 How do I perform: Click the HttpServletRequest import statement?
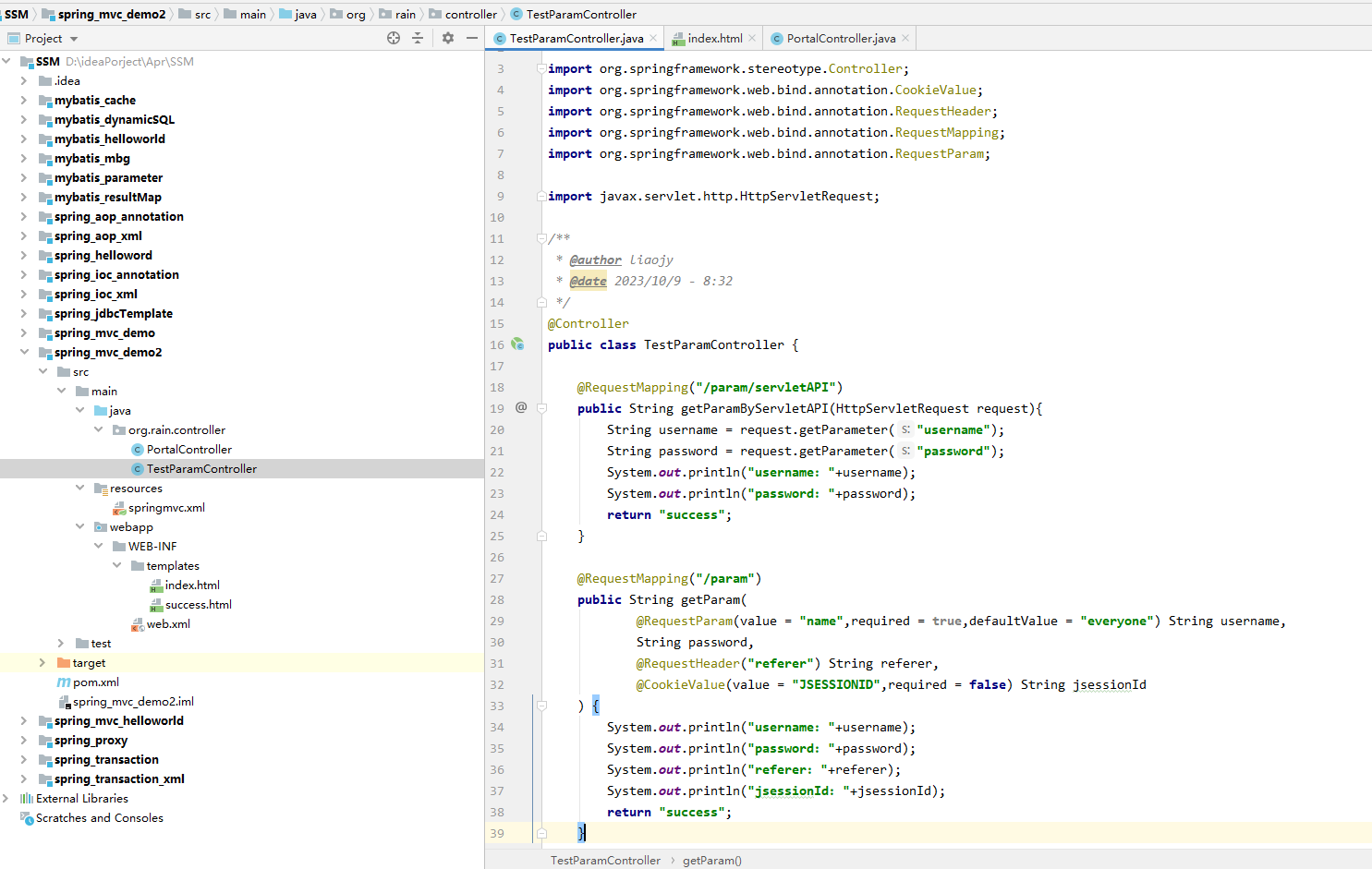click(713, 196)
